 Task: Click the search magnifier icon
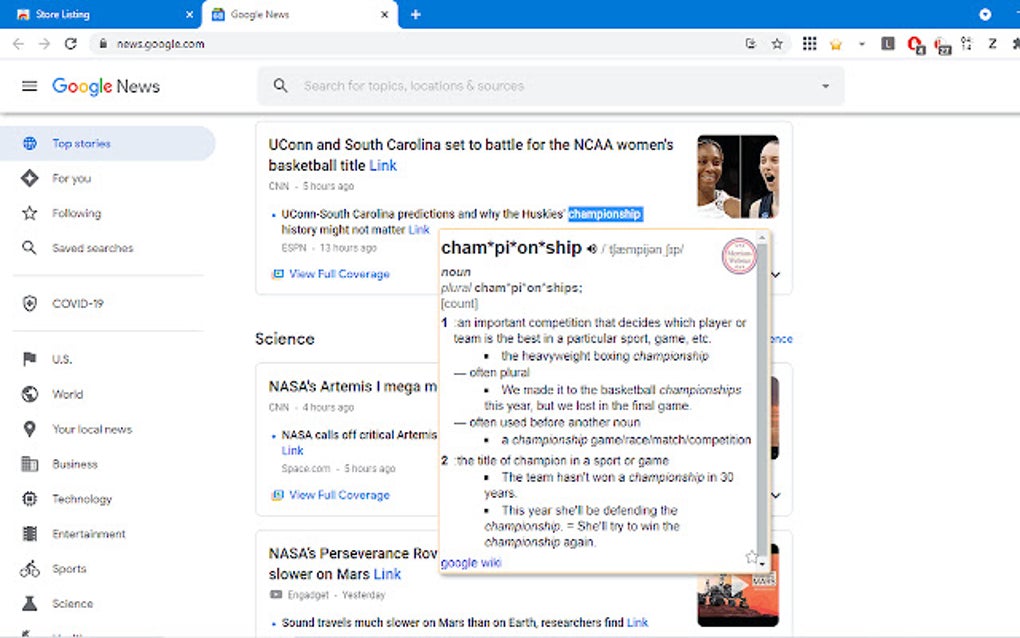click(280, 85)
